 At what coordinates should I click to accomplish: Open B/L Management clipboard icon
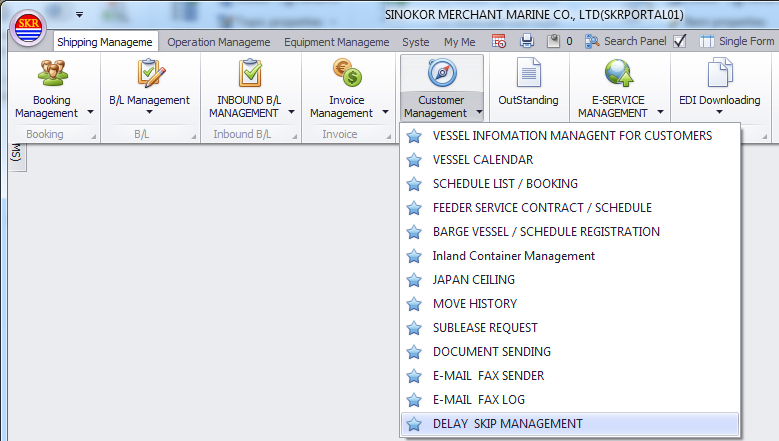149,74
